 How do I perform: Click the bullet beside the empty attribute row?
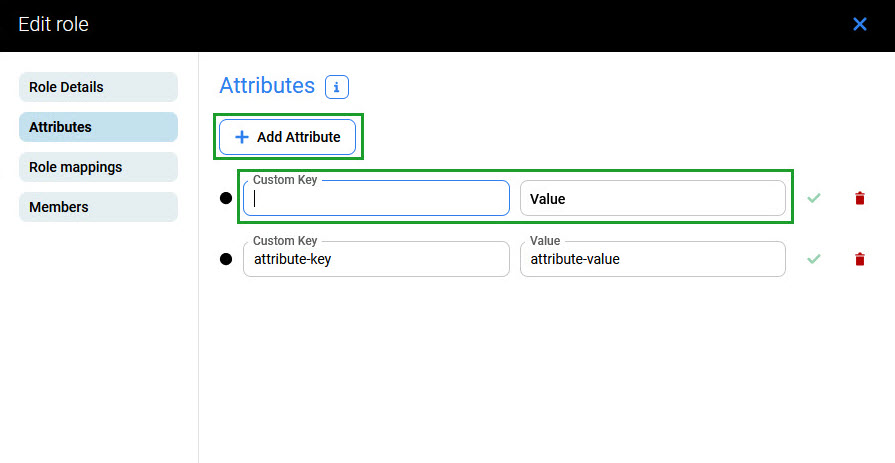click(226, 198)
